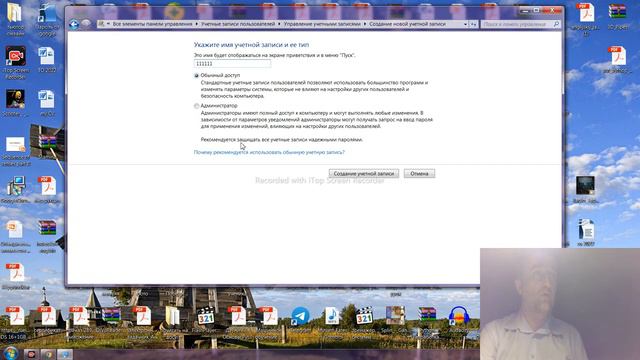
Task: Expand arrow after Учетные записи пользователей breadcrumb
Action: [279, 24]
